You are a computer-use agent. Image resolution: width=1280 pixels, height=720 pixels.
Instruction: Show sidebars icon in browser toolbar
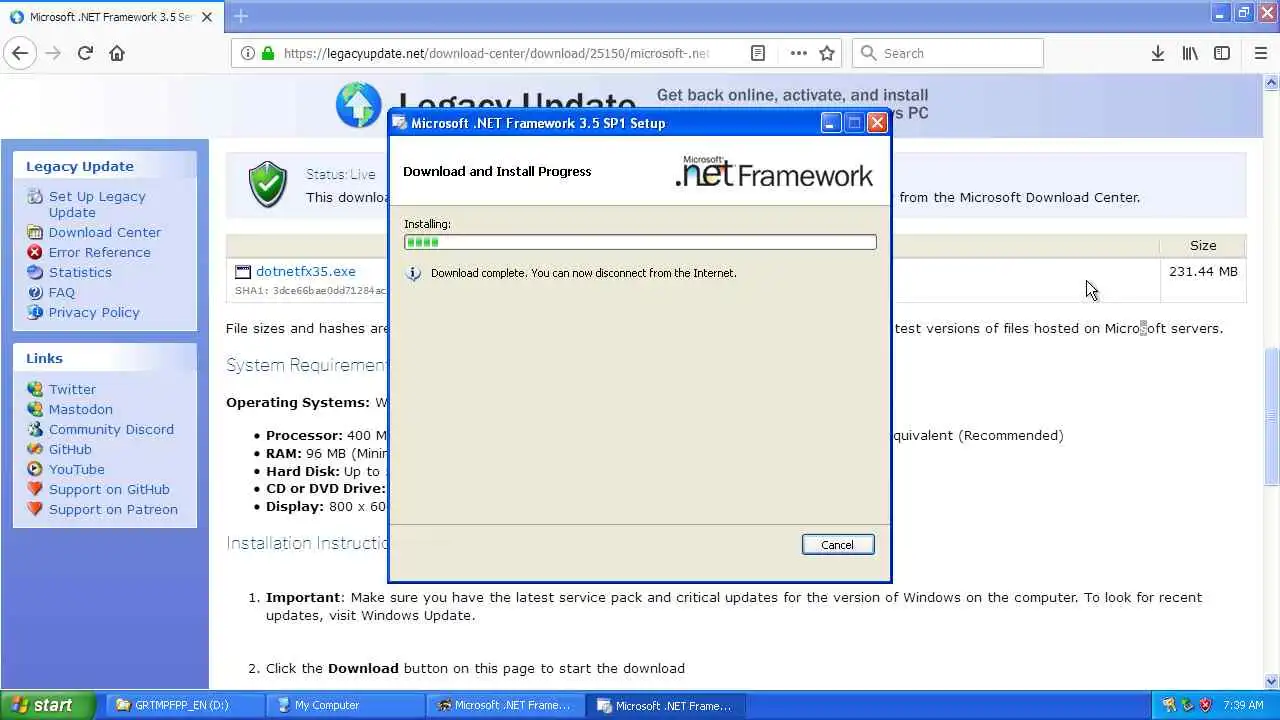[1222, 53]
